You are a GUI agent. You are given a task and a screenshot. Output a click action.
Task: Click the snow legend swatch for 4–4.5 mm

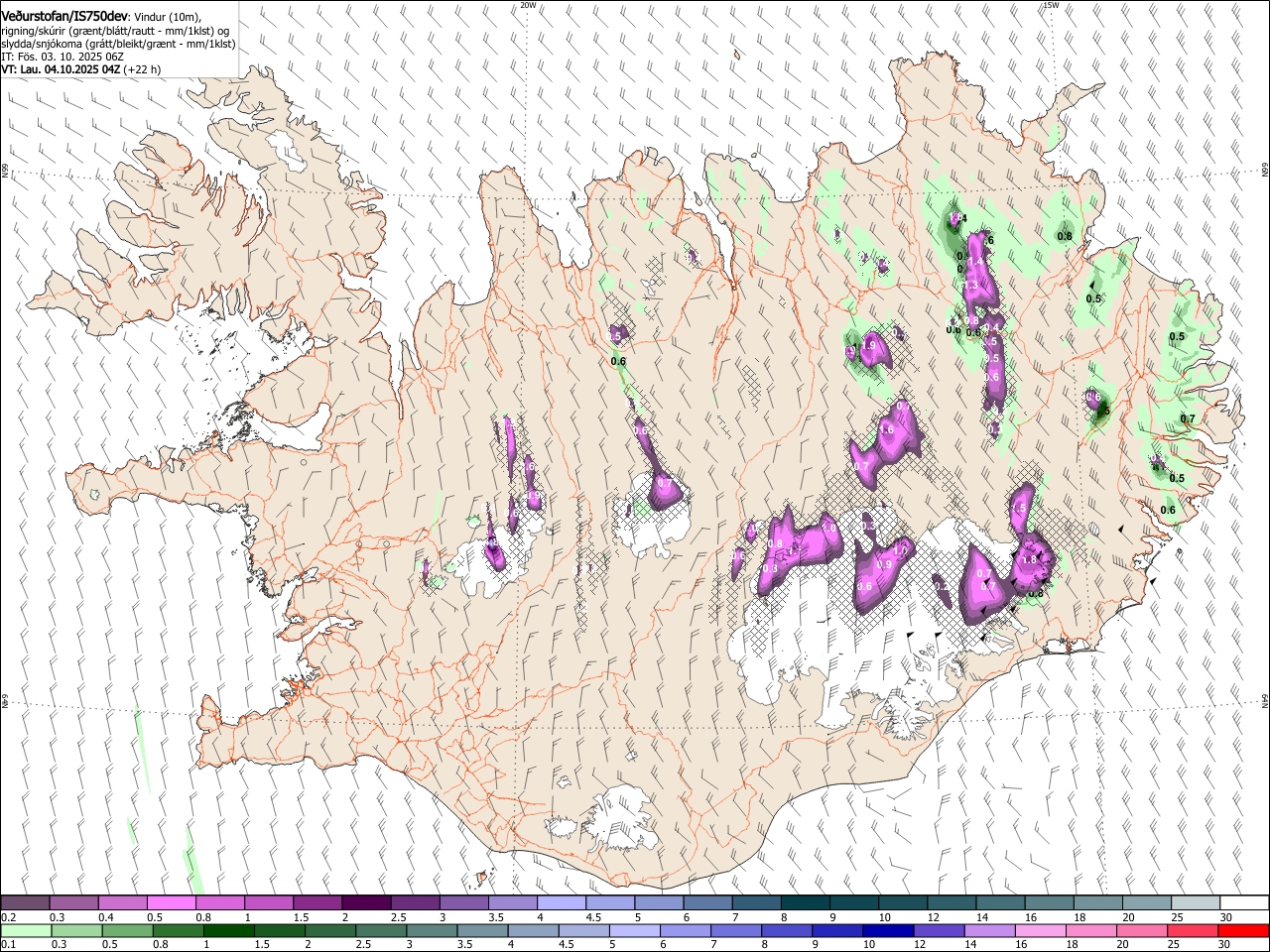562,903
